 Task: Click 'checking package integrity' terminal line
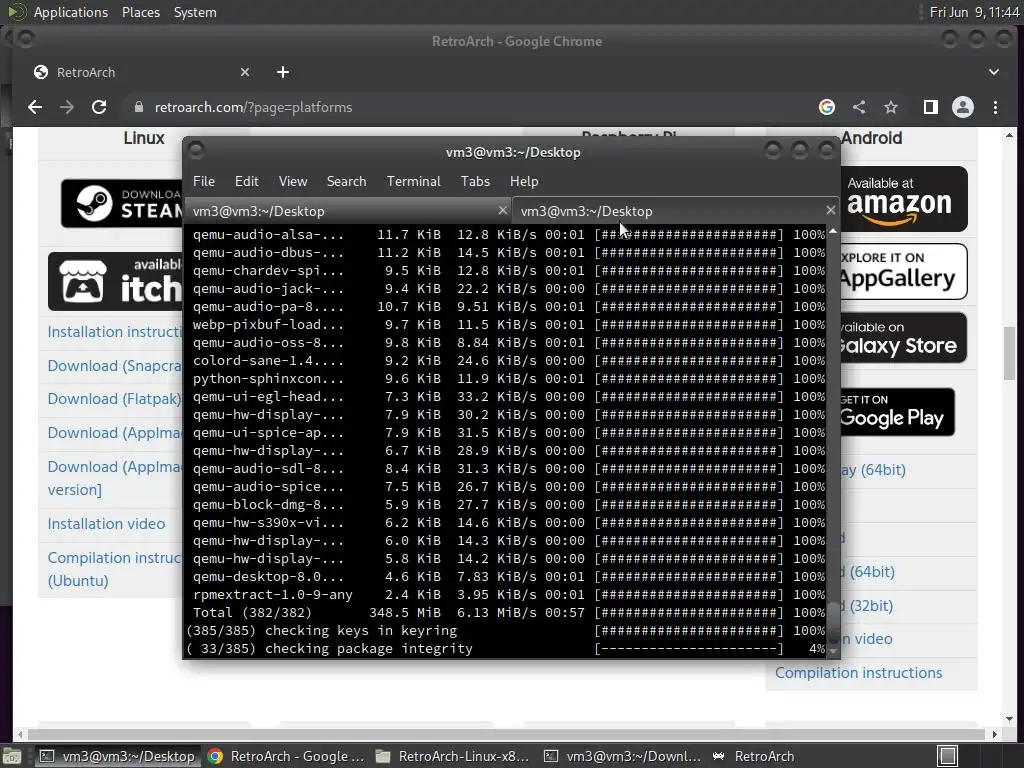point(368,648)
